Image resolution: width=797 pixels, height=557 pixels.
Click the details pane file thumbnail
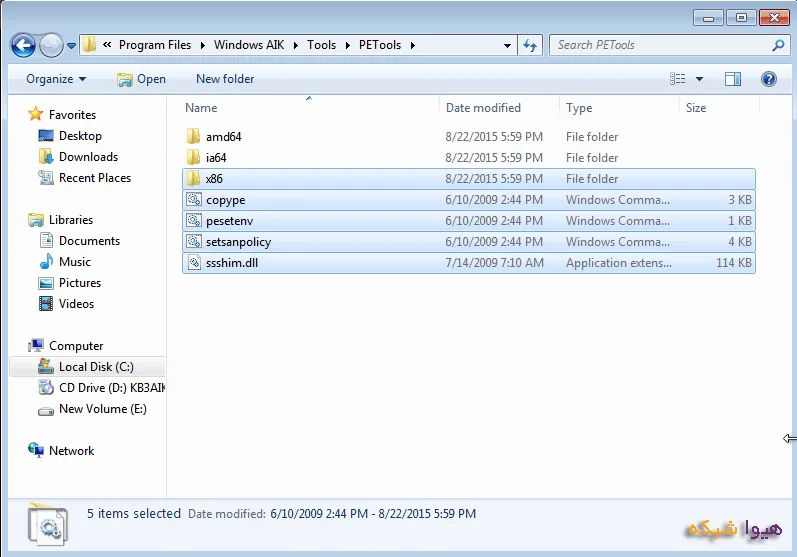(x=48, y=524)
